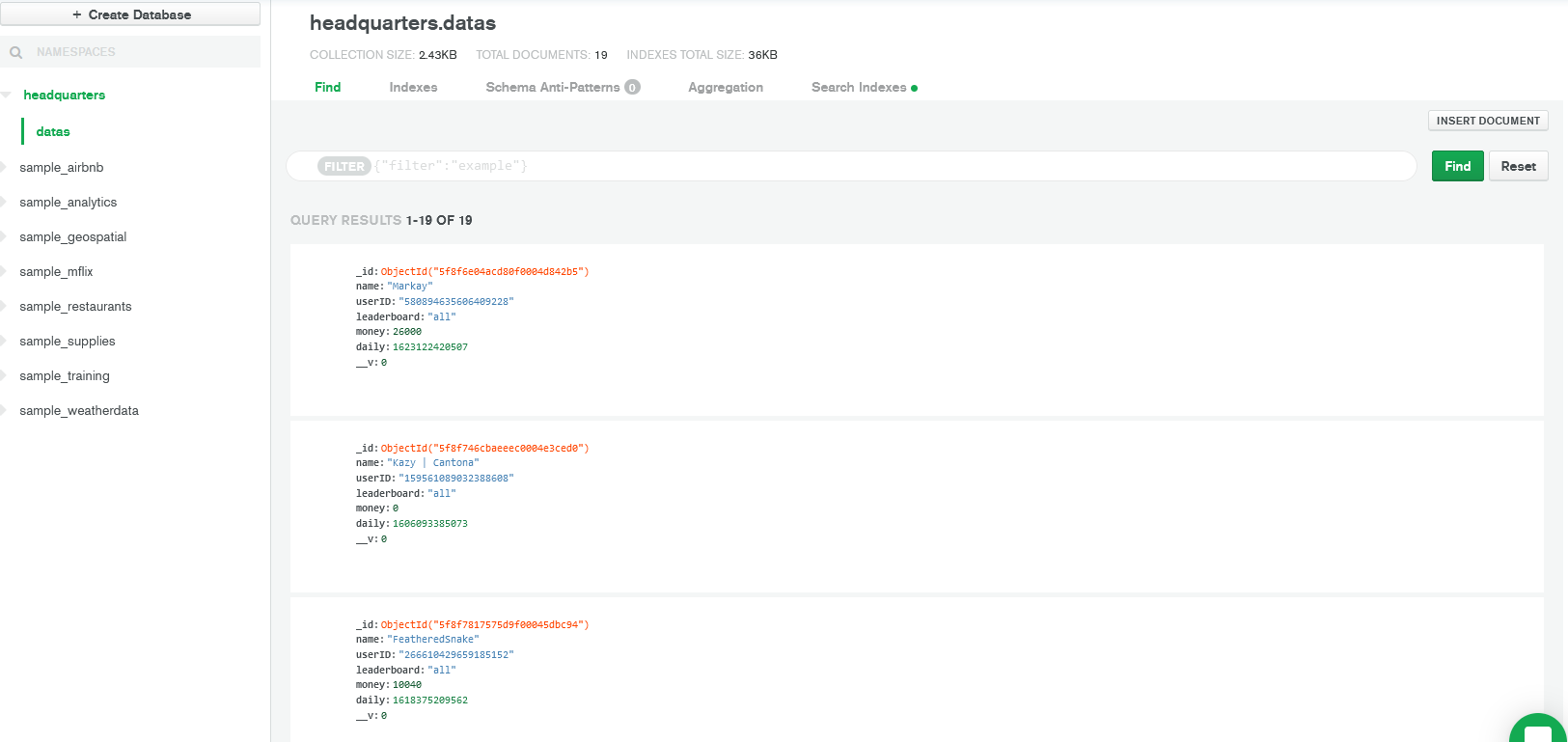Screen dimensions: 1568x742
Task: Click userID "266610429659185152"
Action: (x=456, y=655)
